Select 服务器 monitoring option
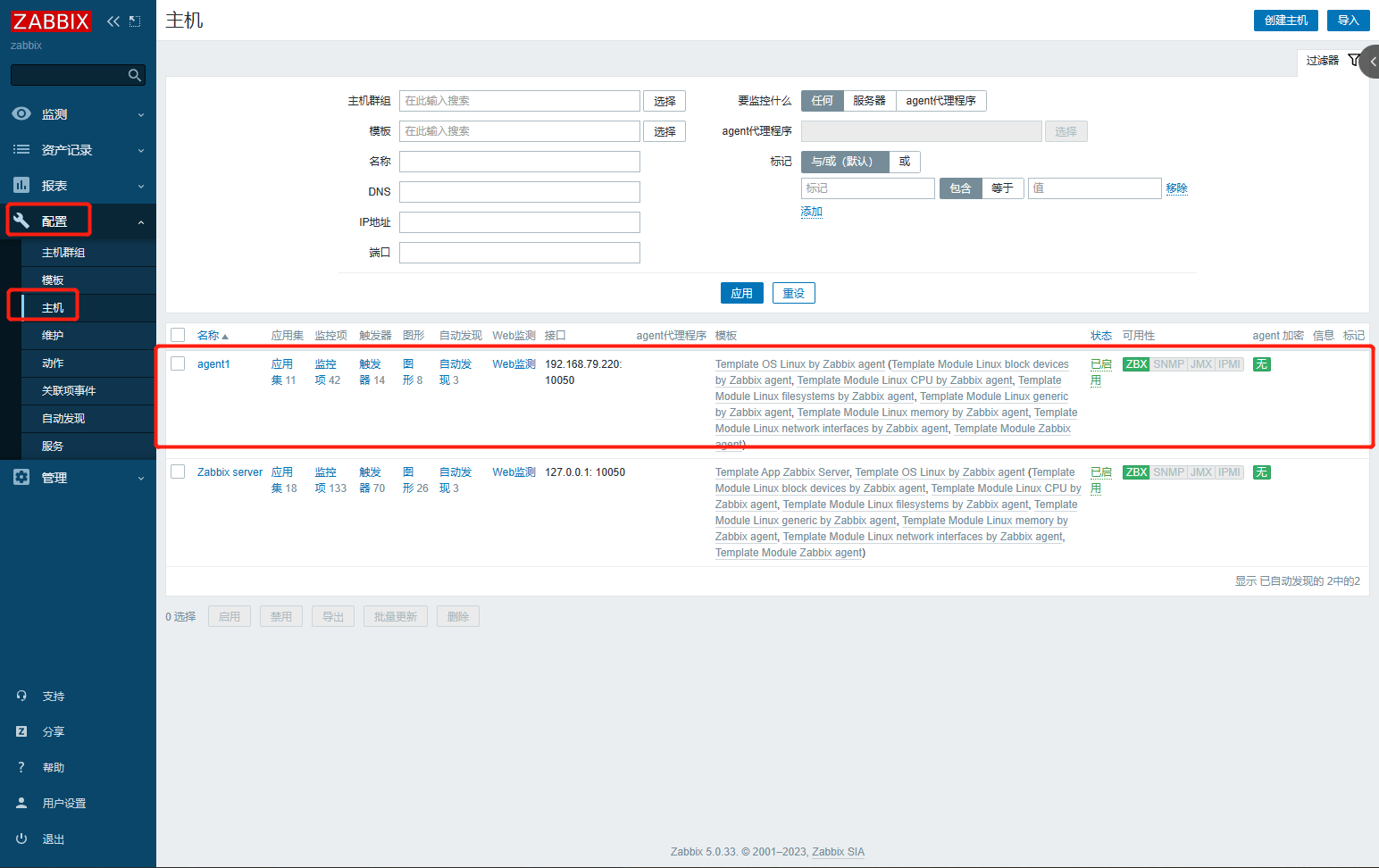Image resolution: width=1379 pixels, height=868 pixels. pos(869,101)
